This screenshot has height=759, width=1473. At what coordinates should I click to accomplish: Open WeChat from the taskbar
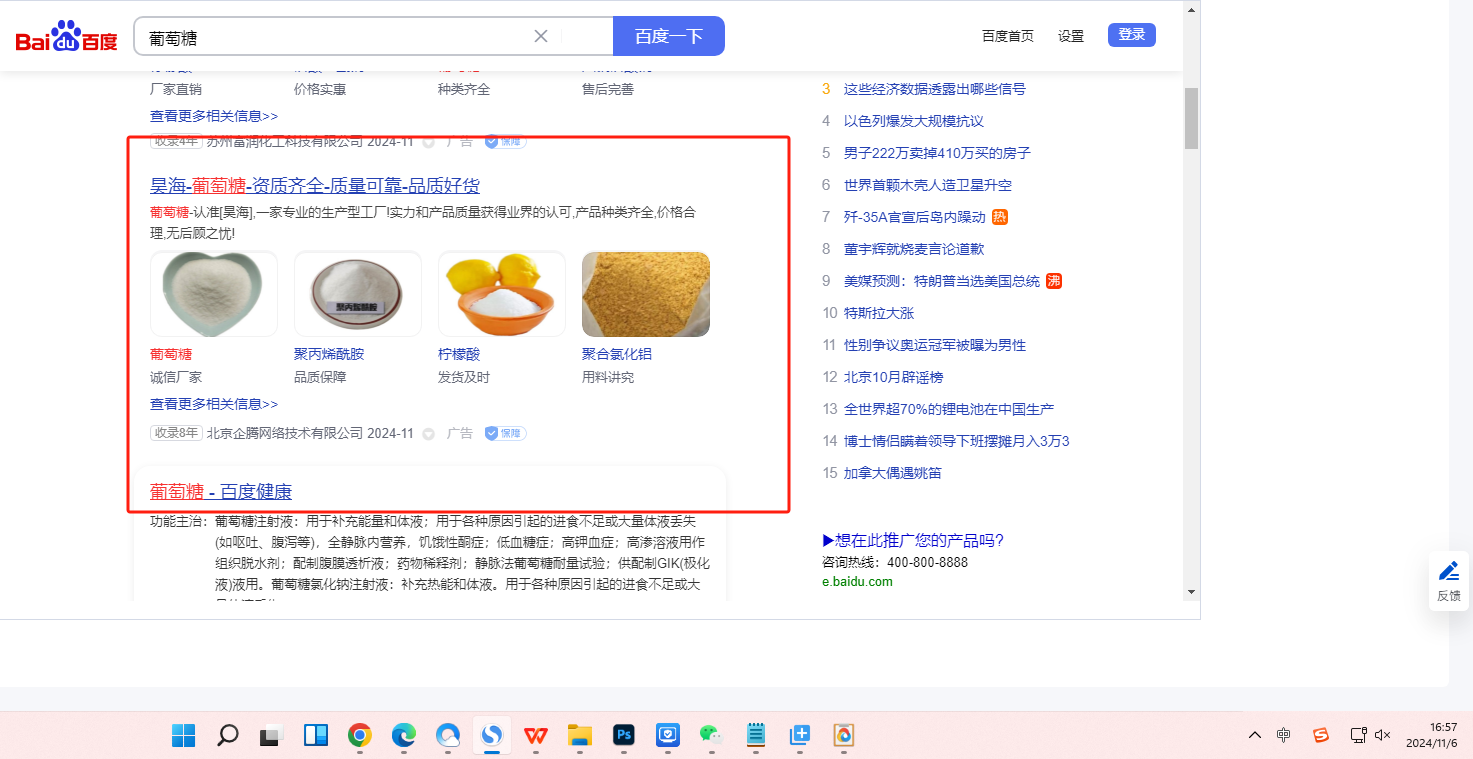click(x=712, y=736)
